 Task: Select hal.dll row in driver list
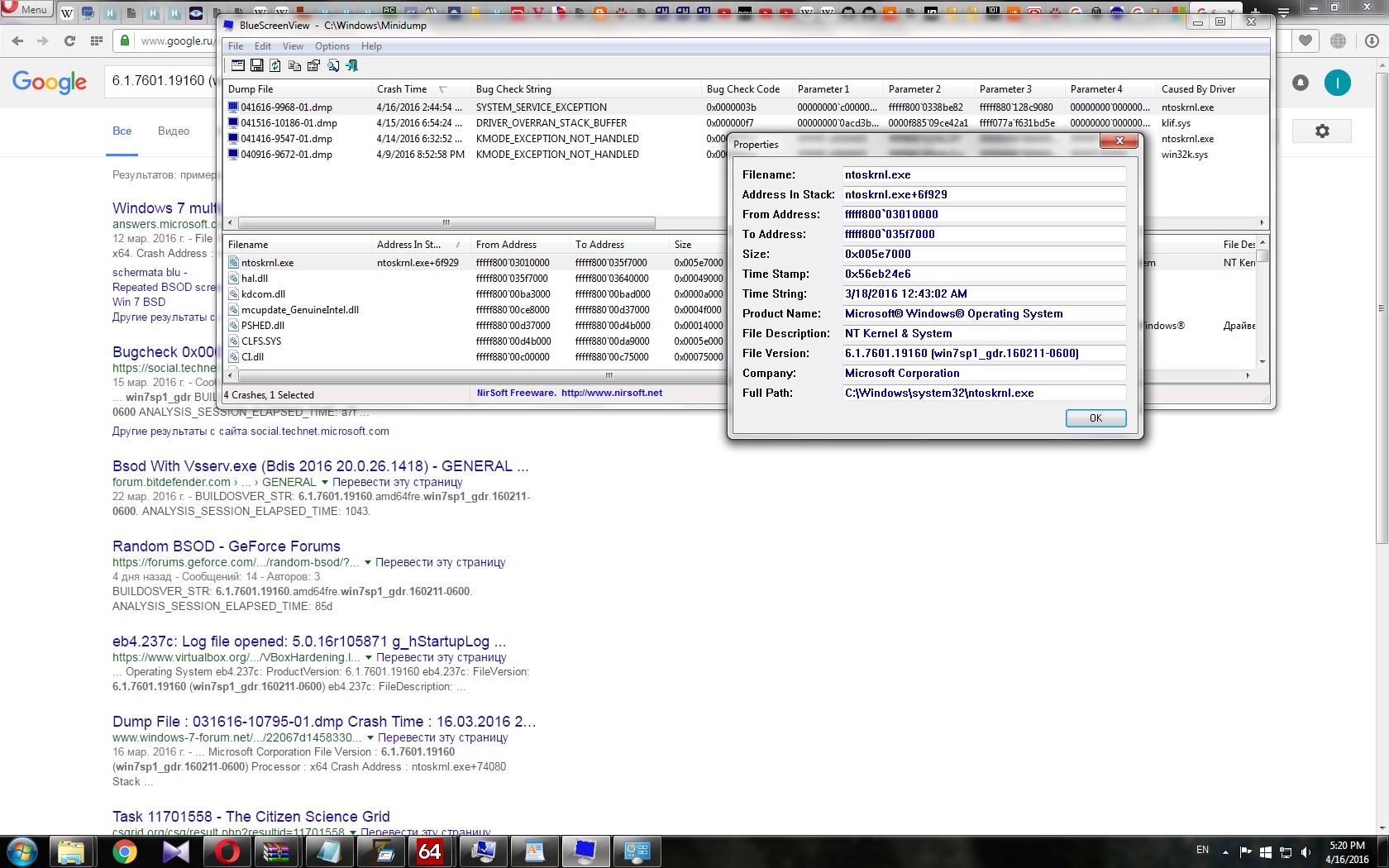pos(475,279)
